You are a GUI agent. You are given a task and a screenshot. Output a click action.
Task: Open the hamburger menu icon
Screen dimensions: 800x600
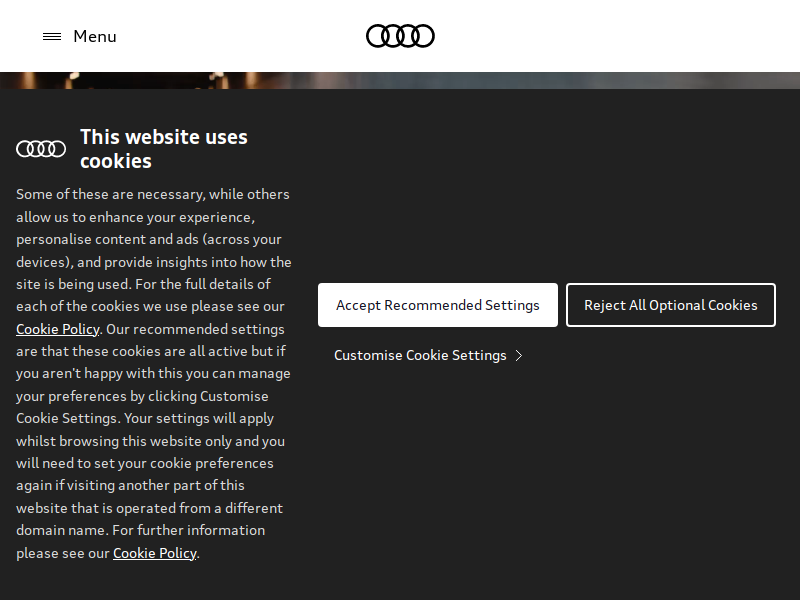pyautogui.click(x=52, y=36)
